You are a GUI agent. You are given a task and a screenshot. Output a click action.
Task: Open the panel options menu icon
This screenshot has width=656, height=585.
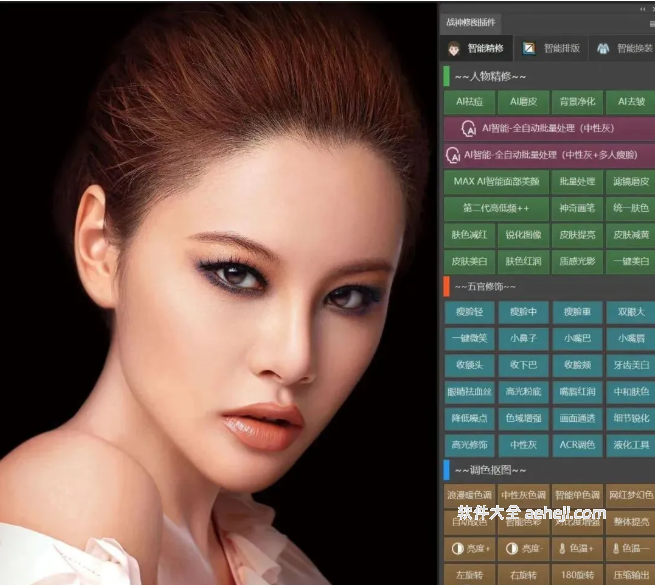(651, 23)
